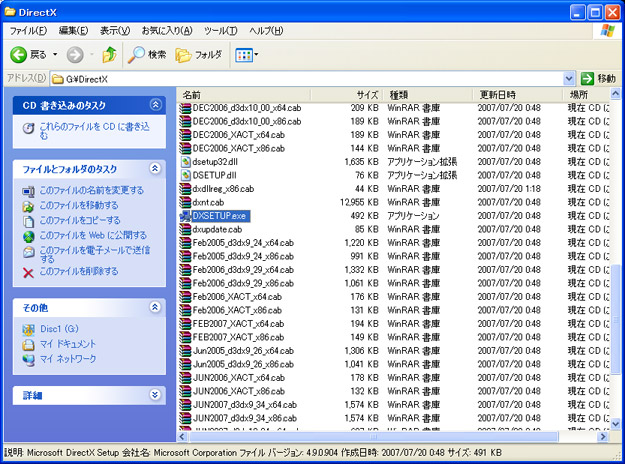
Task: Open the Views button dropdown arrow
Action: pyautogui.click(x=256, y=55)
